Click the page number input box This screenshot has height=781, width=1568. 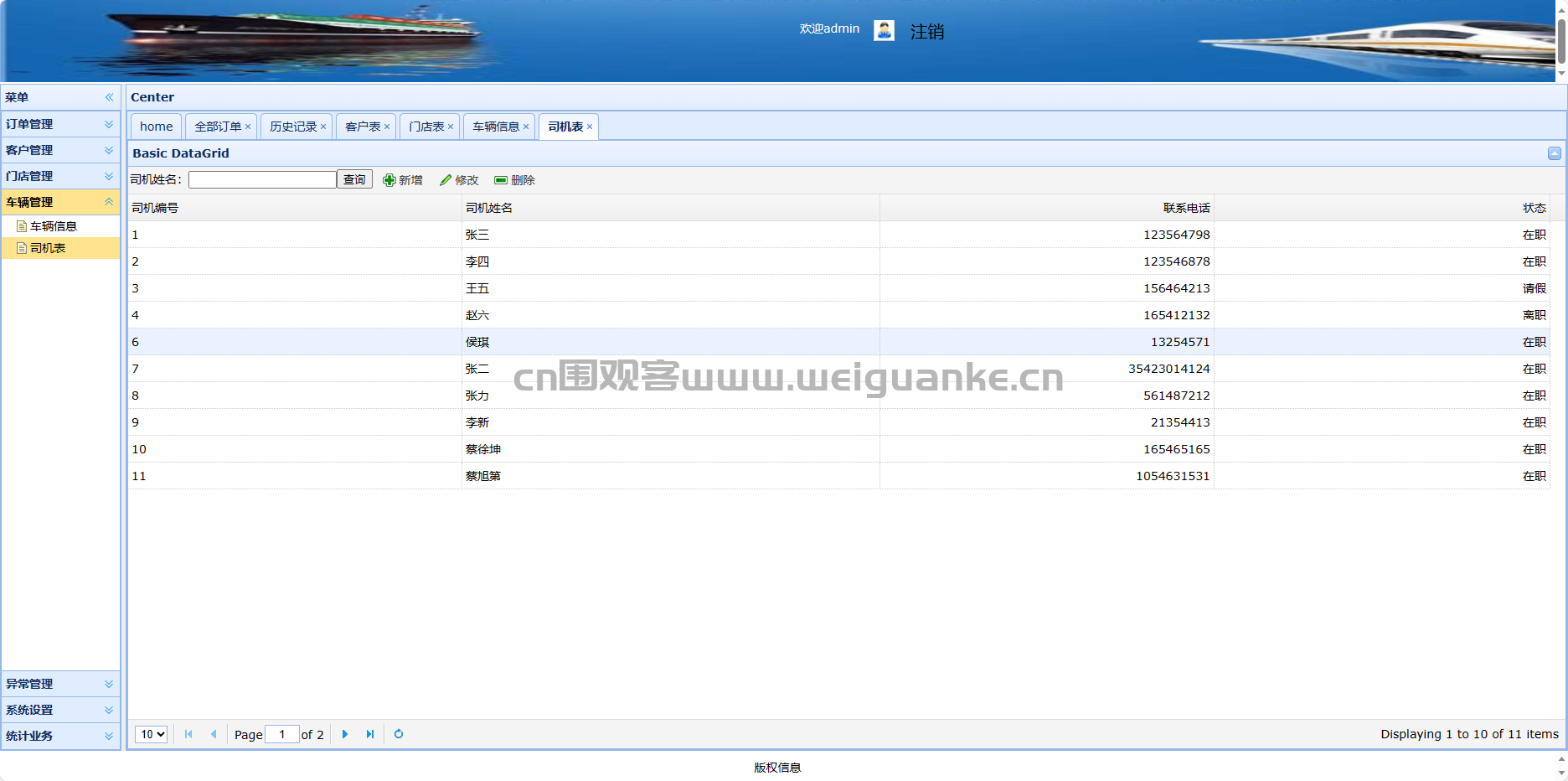click(282, 734)
